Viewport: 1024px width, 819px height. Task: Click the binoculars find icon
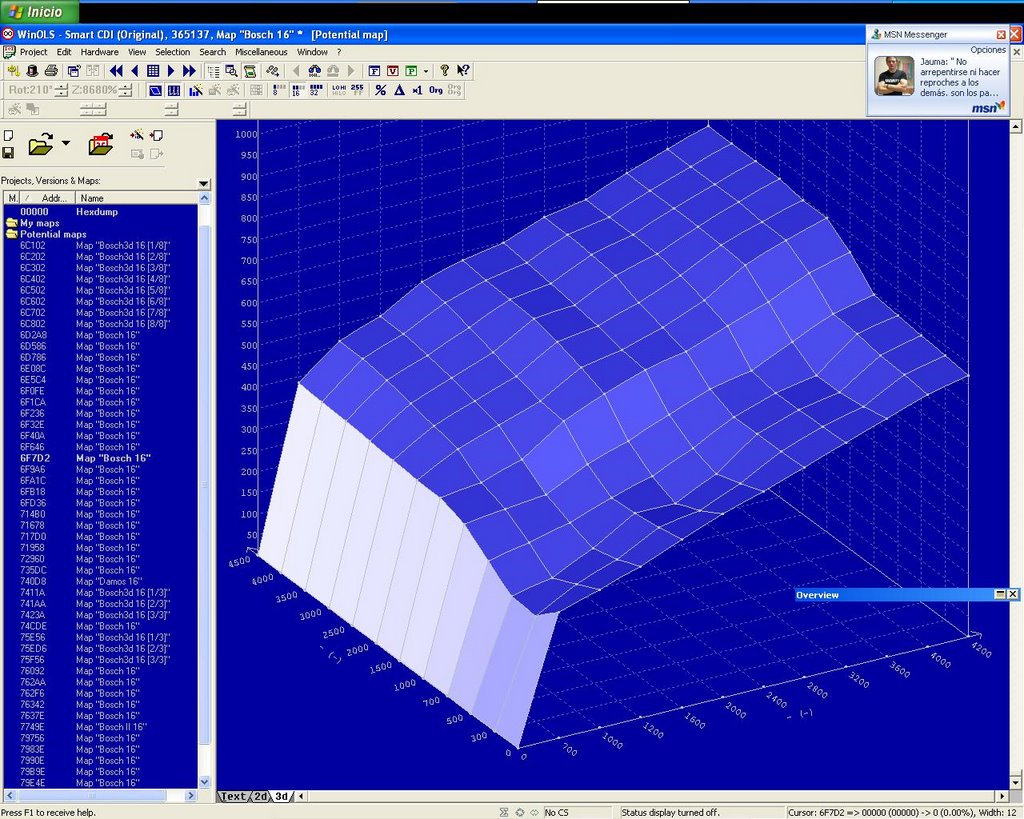(x=314, y=71)
